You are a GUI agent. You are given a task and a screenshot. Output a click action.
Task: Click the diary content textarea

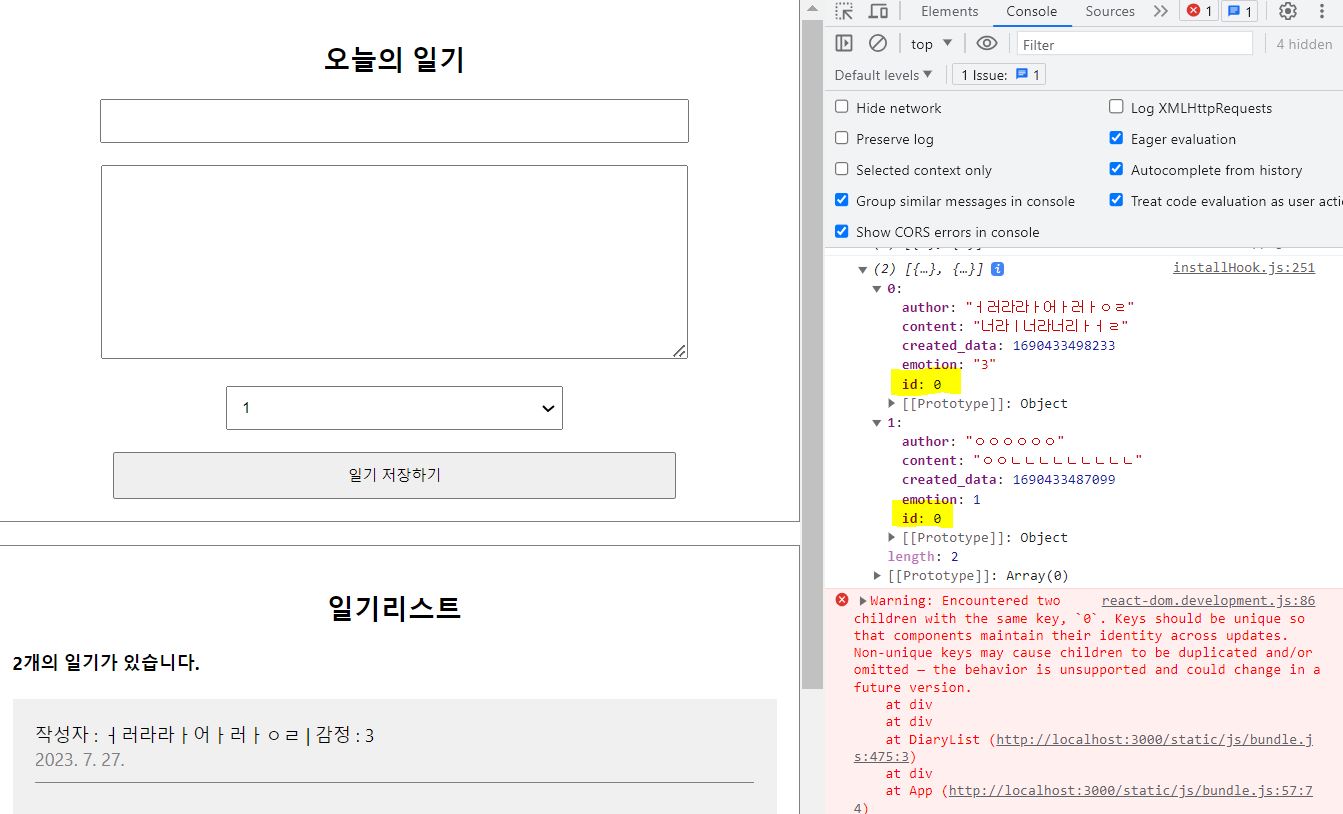[394, 262]
